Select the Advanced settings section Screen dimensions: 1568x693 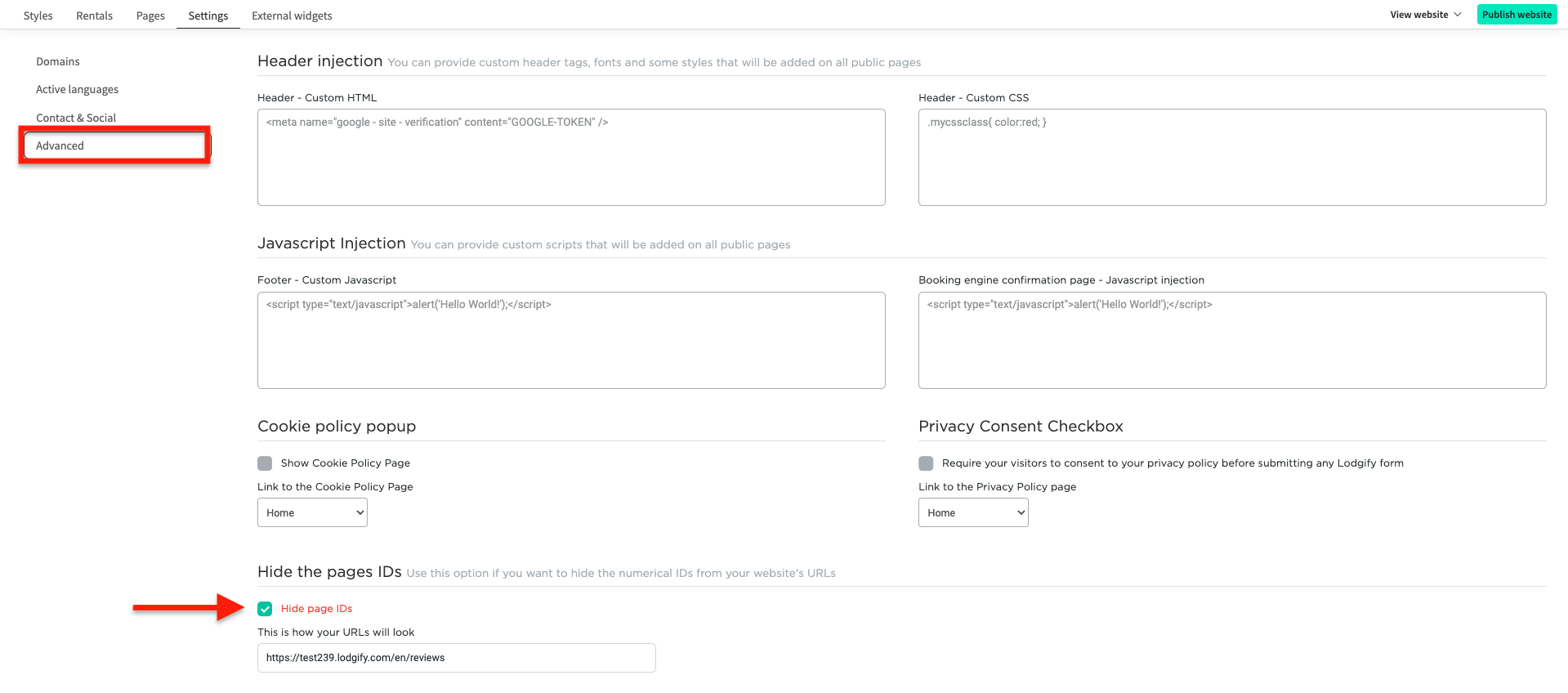tap(60, 145)
